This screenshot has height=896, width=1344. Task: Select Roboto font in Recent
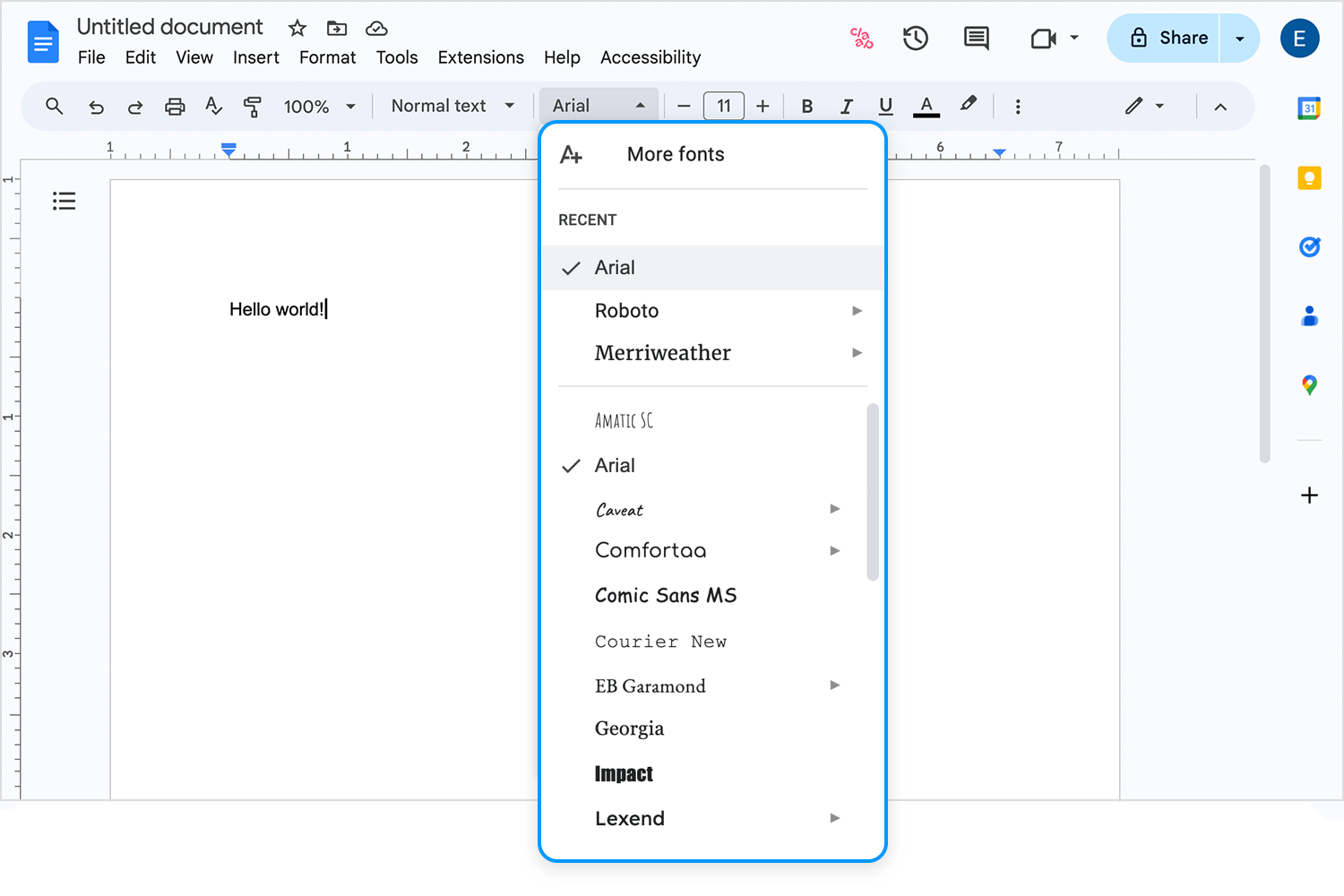(712, 311)
